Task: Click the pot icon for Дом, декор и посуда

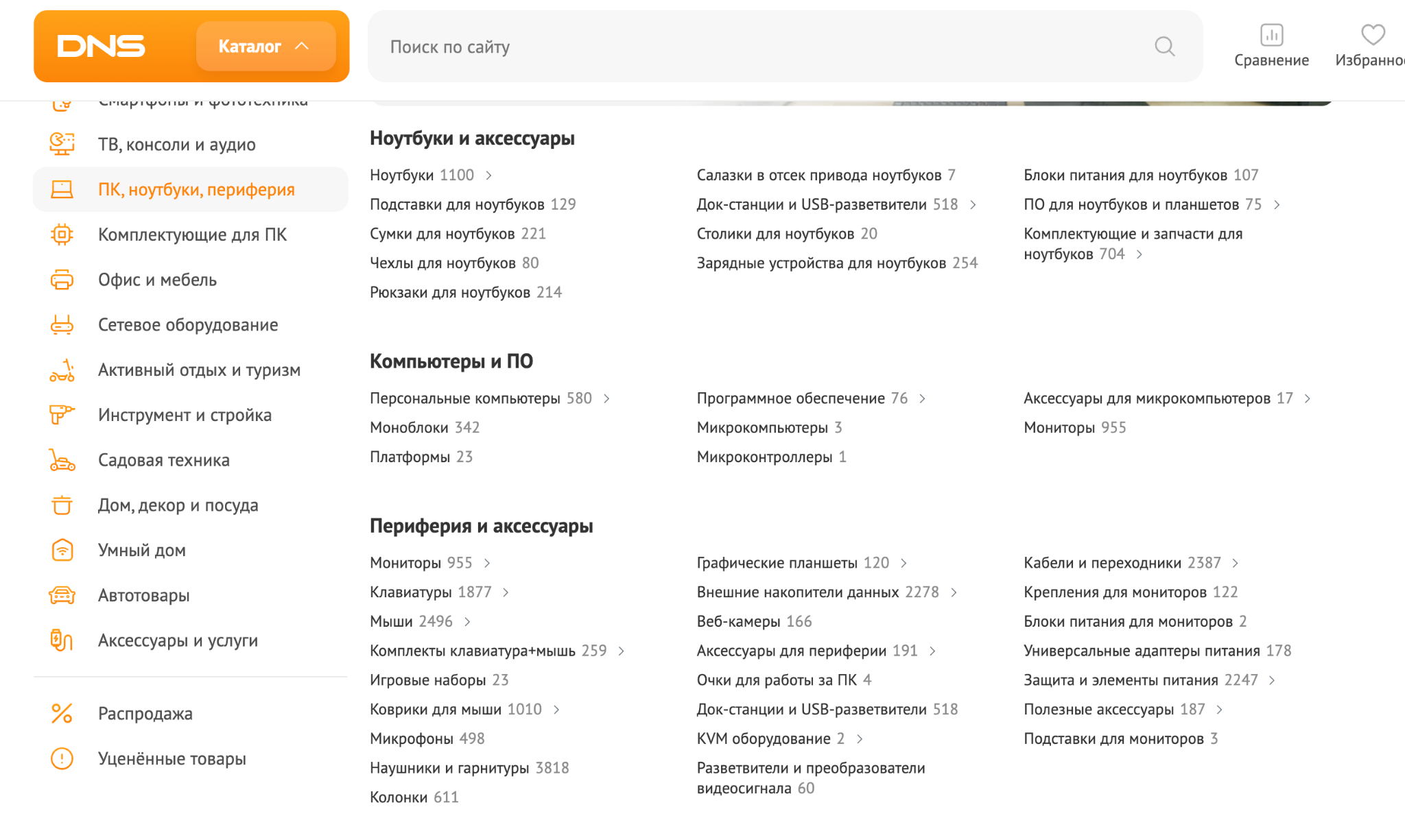Action: coord(62,505)
